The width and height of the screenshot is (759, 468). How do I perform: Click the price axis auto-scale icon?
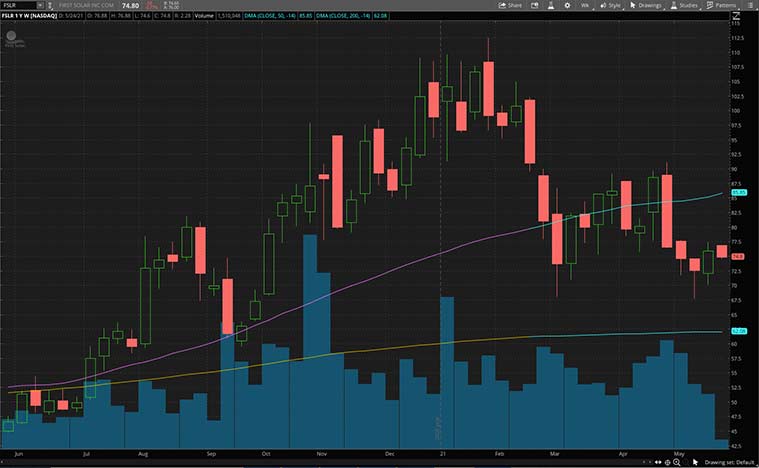736,16
